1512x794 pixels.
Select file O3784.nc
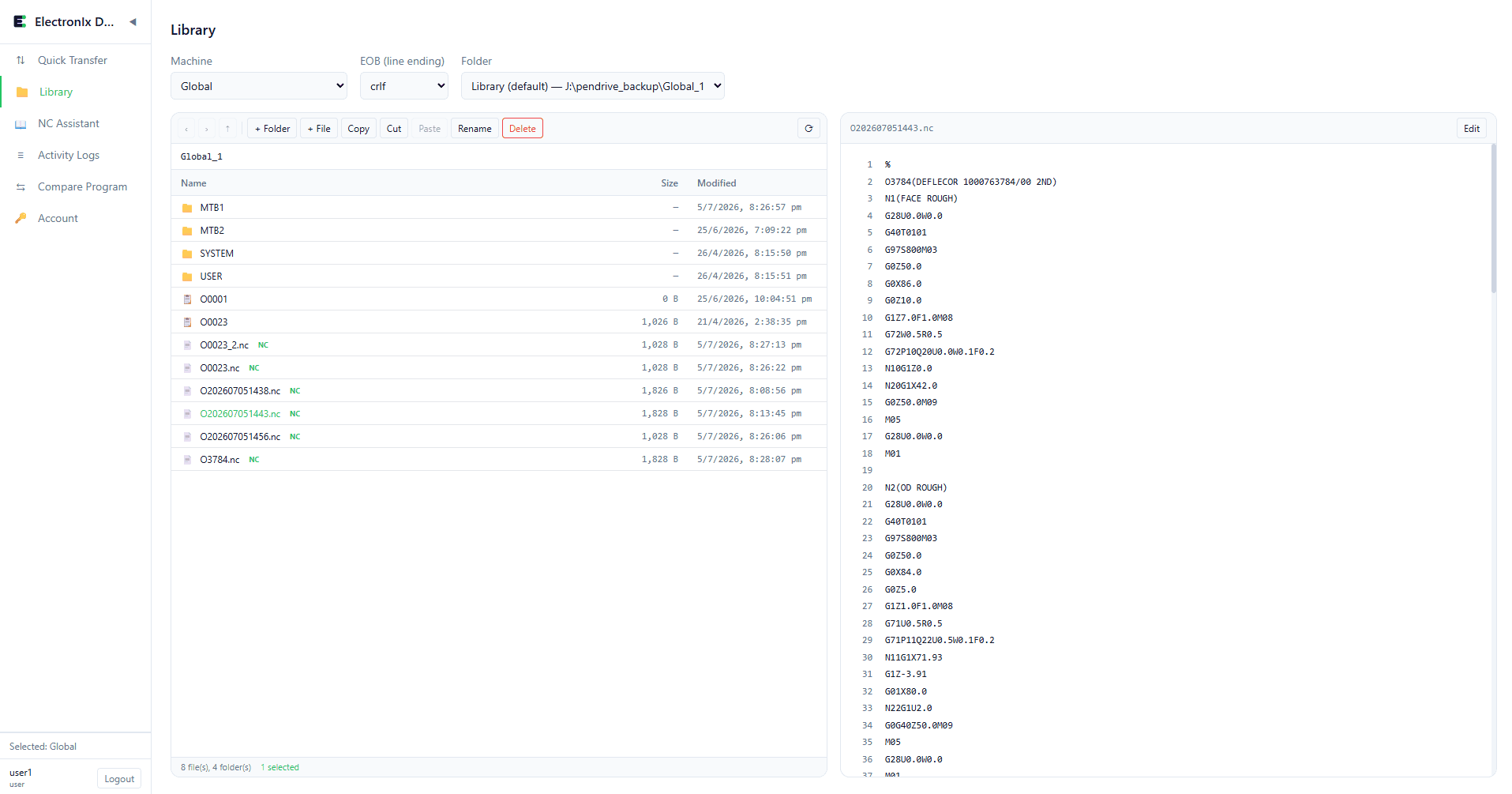[x=499, y=459]
